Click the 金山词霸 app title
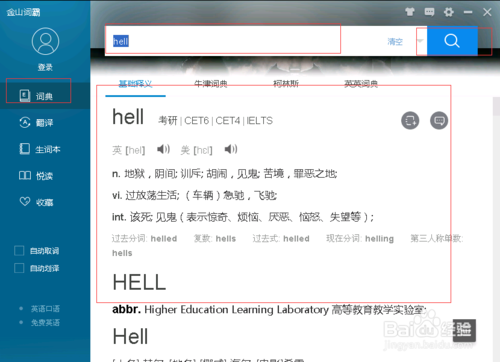This screenshot has width=500, height=362. tap(23, 12)
